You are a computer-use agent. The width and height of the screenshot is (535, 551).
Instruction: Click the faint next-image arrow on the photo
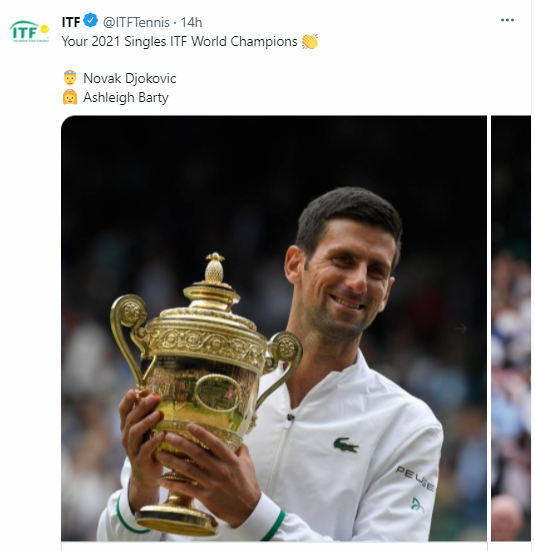point(460,329)
